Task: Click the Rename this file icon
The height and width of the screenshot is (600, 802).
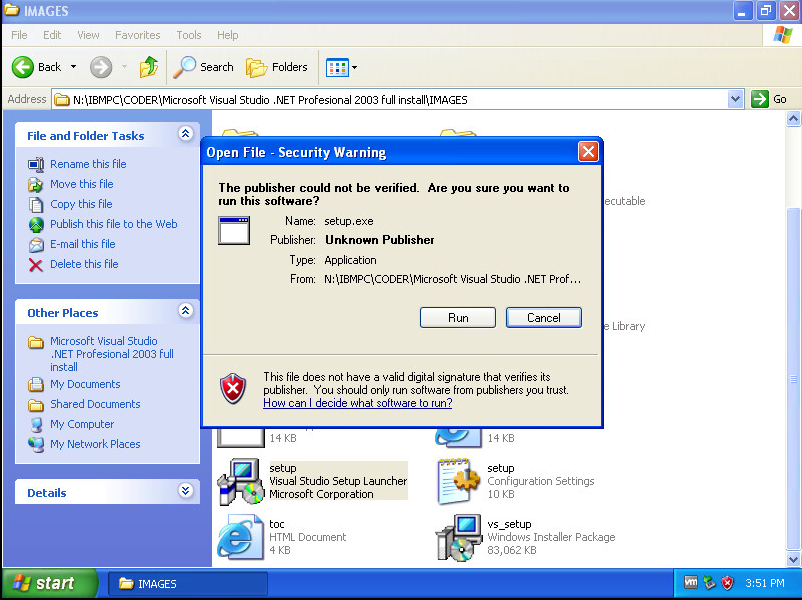Action: 36,164
